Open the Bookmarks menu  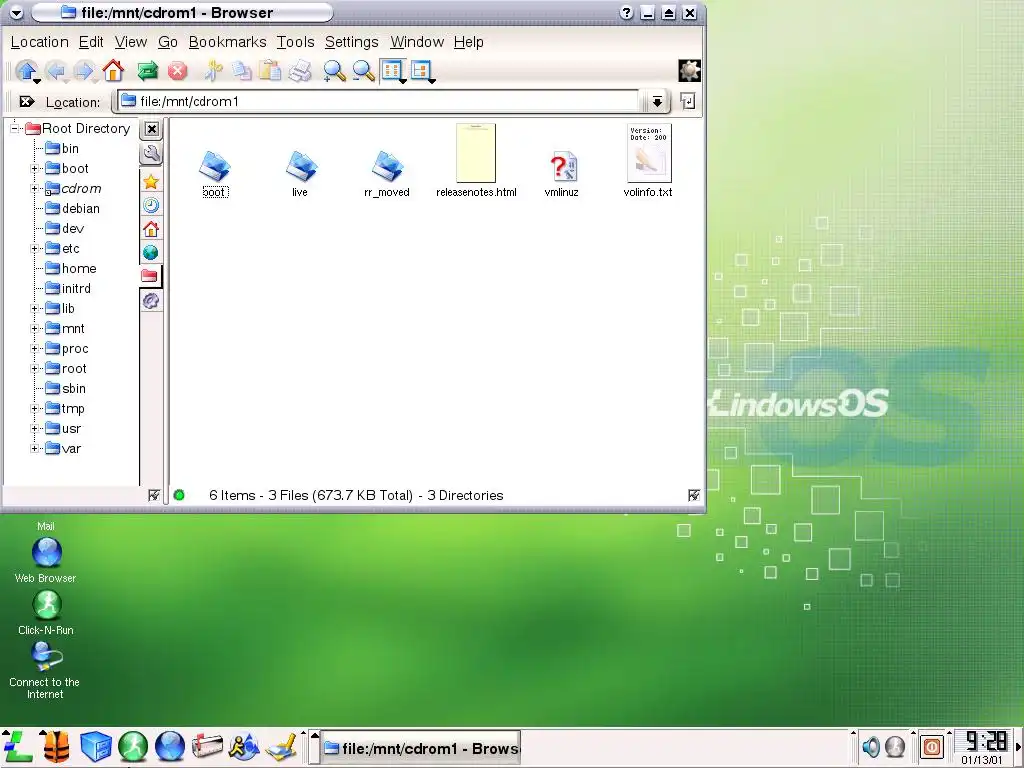click(227, 42)
